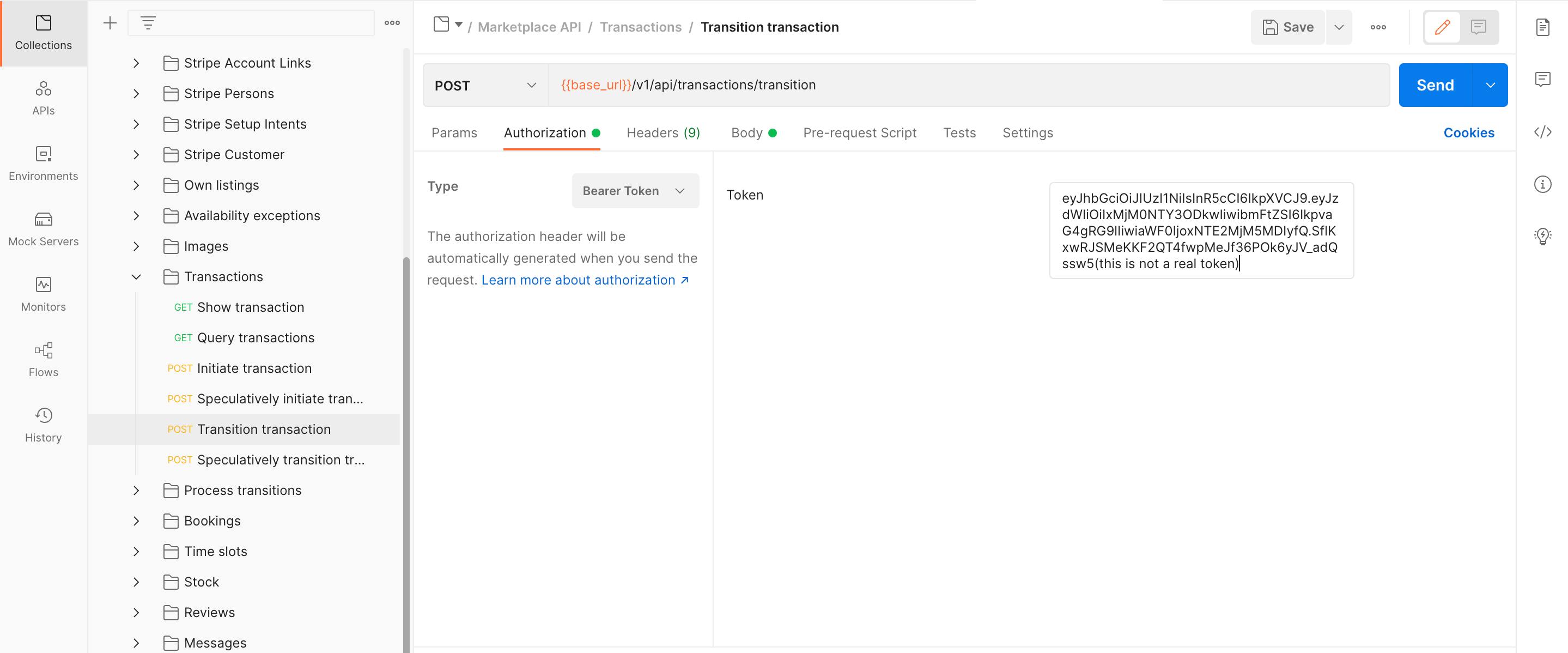Click the Send button
The width and height of the screenshot is (1568, 653).
[1435, 84]
